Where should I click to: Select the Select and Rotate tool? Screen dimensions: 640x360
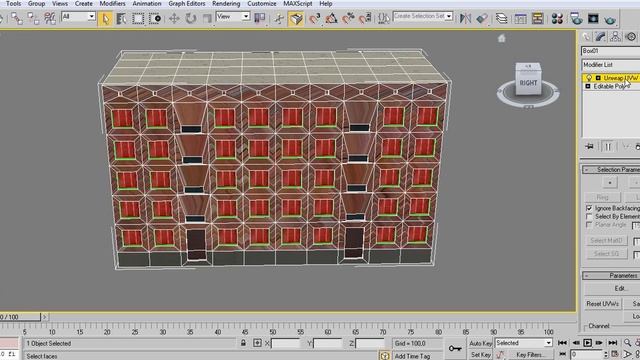coord(191,18)
